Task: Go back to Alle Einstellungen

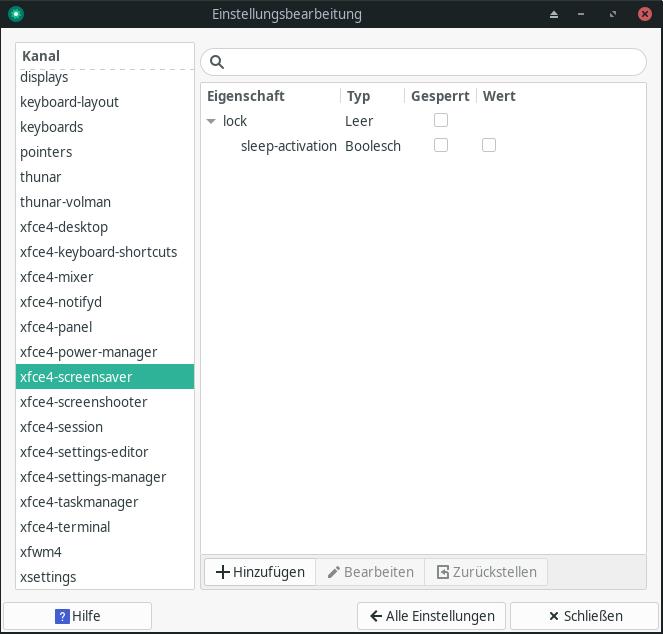Action: tap(431, 616)
